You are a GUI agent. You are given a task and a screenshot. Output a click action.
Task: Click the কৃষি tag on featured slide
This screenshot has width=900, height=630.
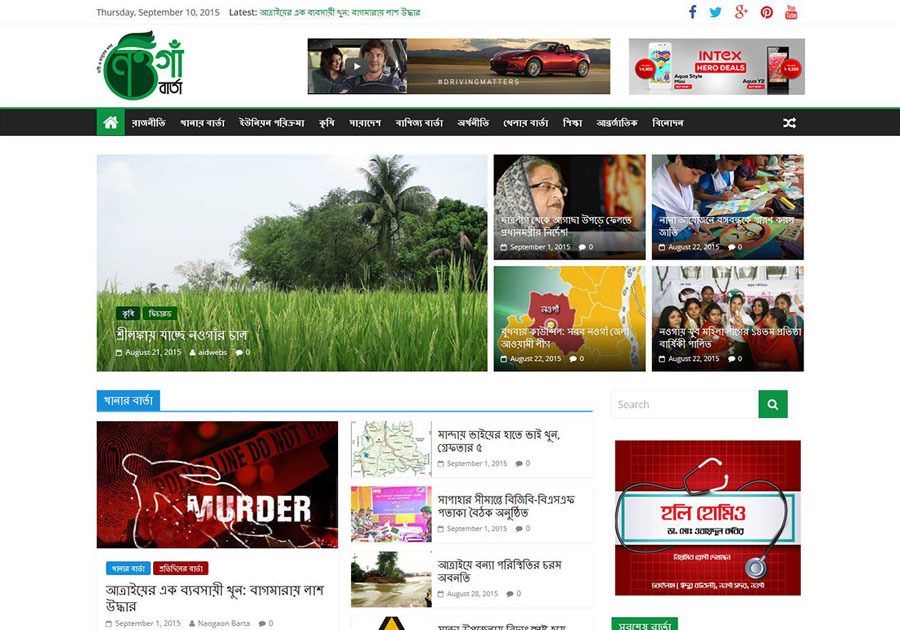128,313
